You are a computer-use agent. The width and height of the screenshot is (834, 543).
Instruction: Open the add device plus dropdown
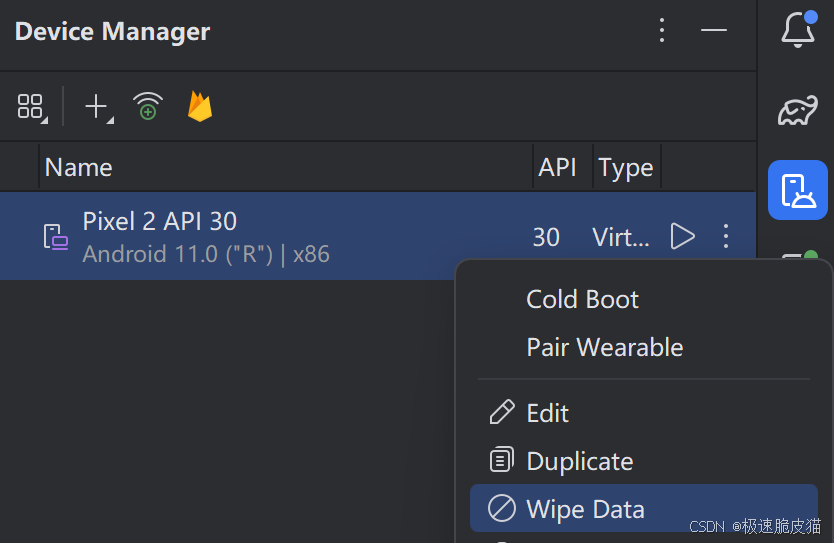click(99, 107)
